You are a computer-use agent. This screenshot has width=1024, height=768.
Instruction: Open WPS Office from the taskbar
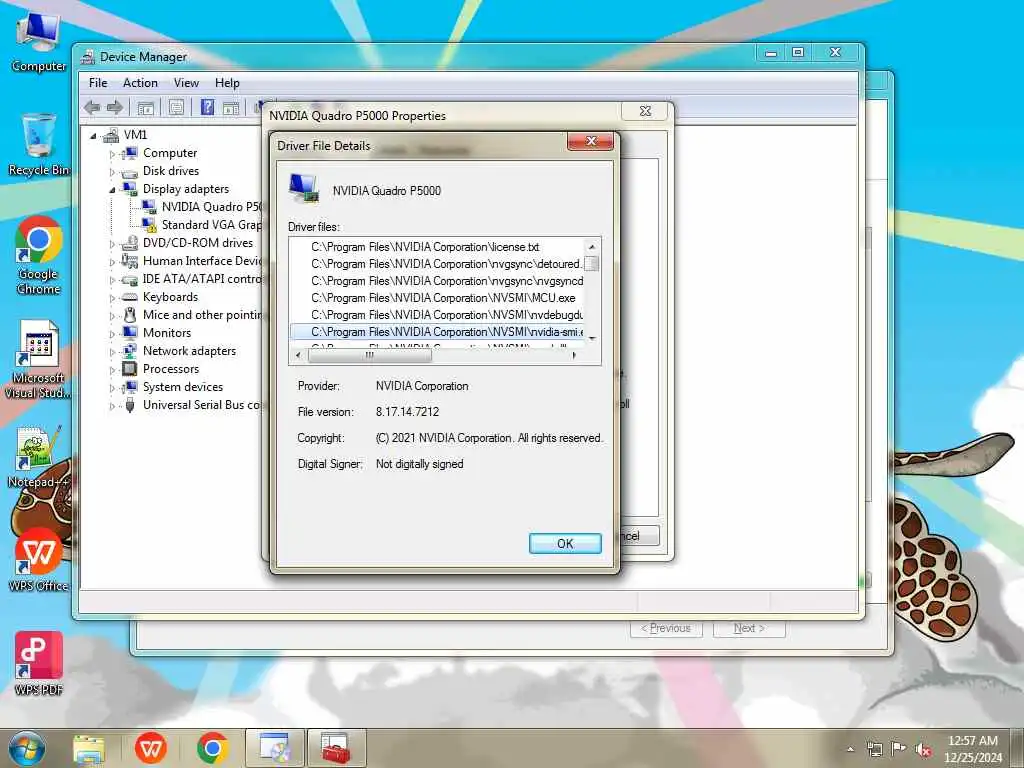(151, 748)
